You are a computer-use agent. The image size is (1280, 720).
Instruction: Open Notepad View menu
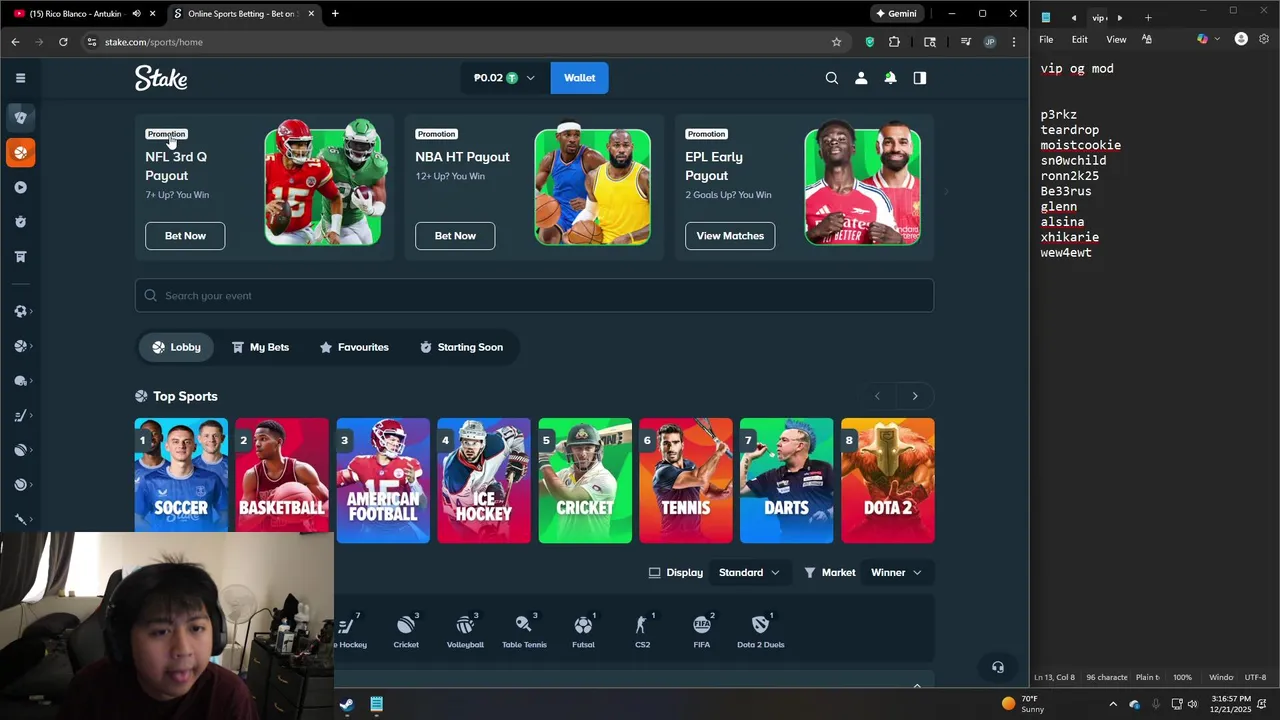(1116, 39)
